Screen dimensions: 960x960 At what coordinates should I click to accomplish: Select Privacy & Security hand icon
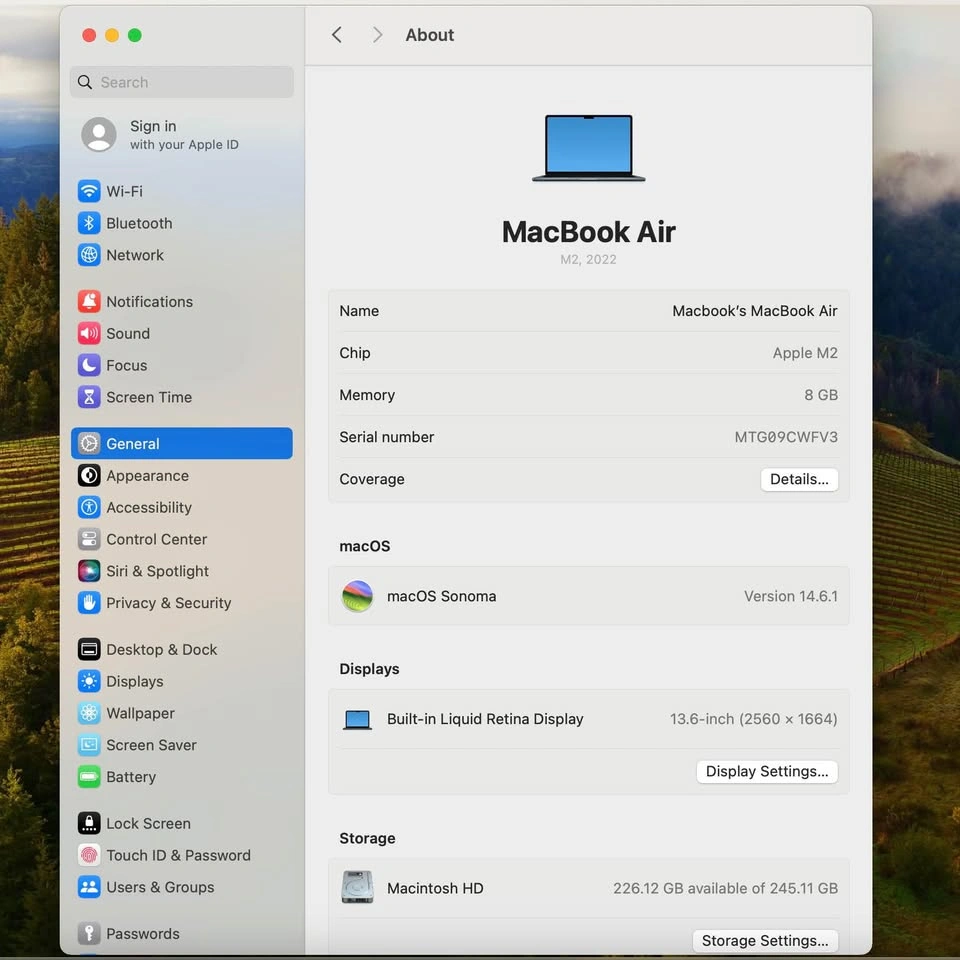89,602
